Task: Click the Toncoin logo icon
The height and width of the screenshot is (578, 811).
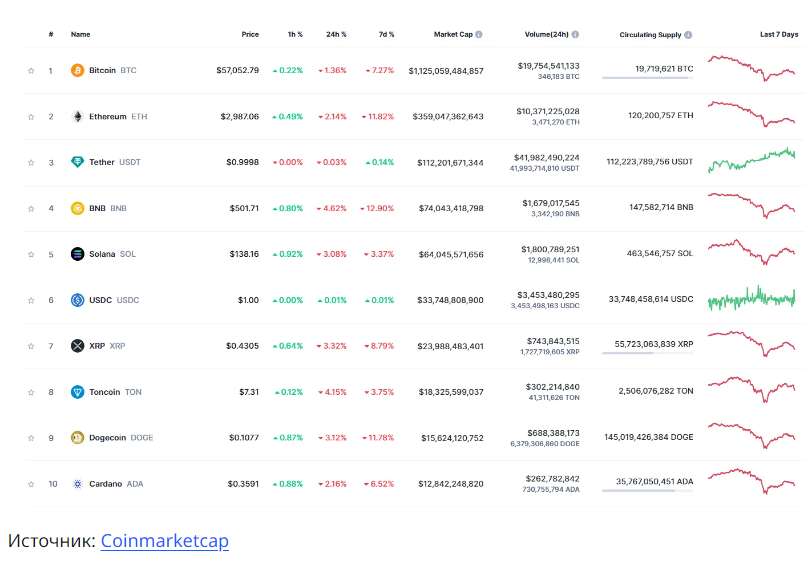Action: (x=77, y=392)
